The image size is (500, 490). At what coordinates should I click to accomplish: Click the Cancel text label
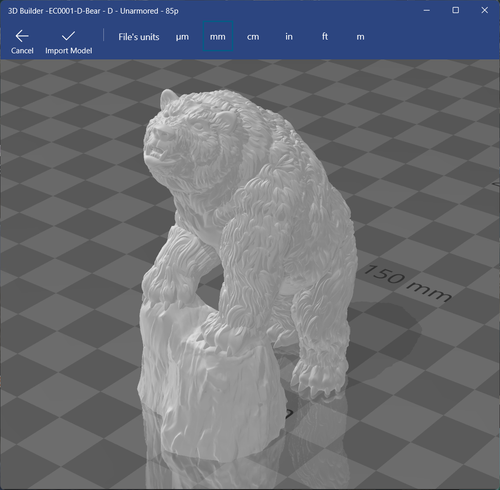click(22, 51)
